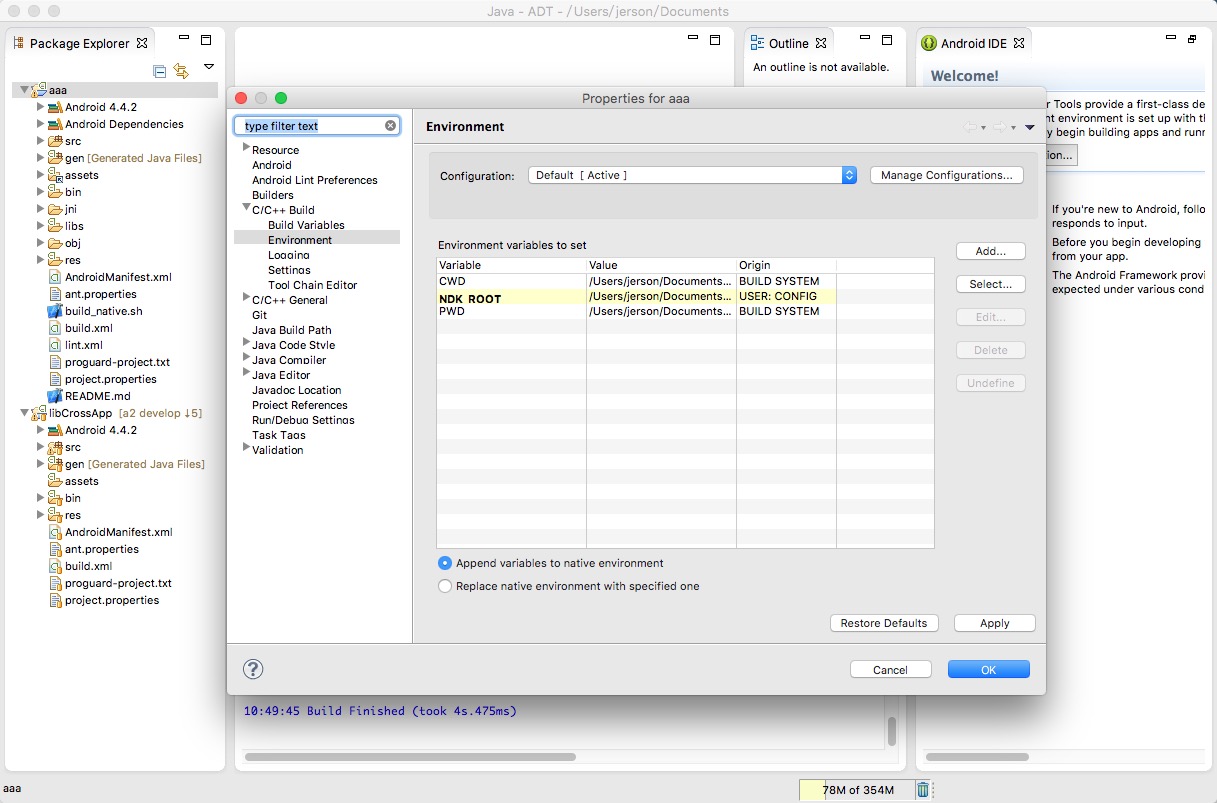
Task: Switch to the Outline tab
Action: pyautogui.click(x=788, y=43)
